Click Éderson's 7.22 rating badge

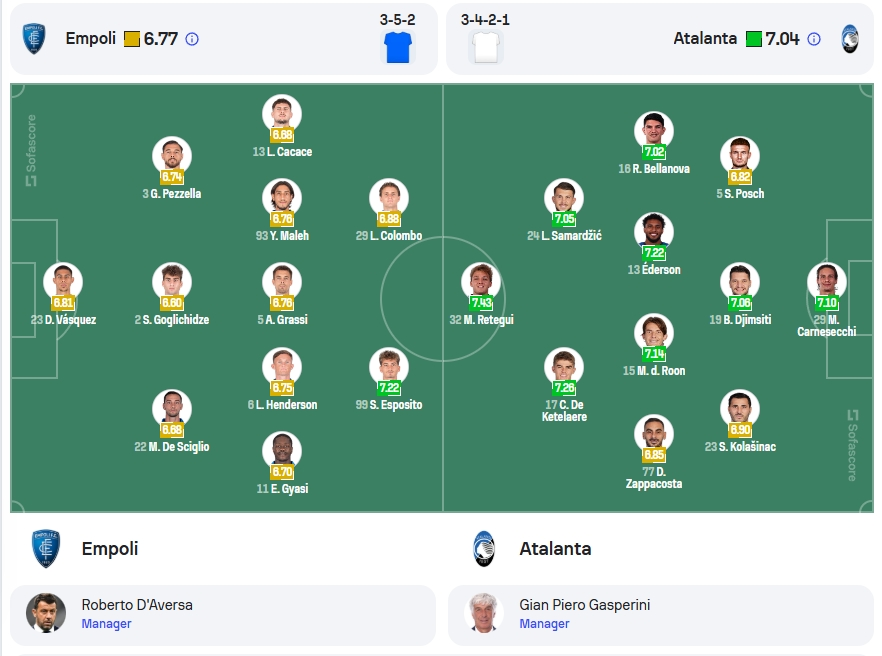point(654,253)
